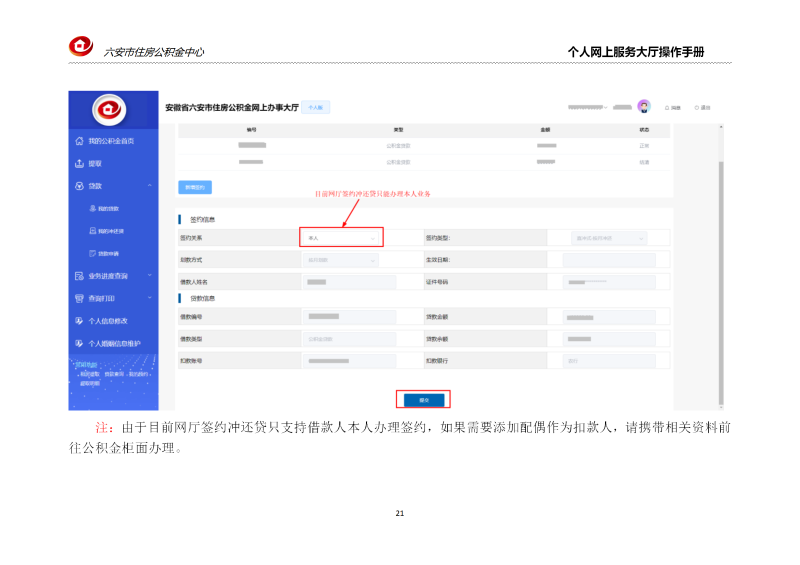Image resolution: width=800 pixels, height=565 pixels.
Task: Click the page title 安徽省六安市住房公积金网上办事大厅
Action: point(232,108)
